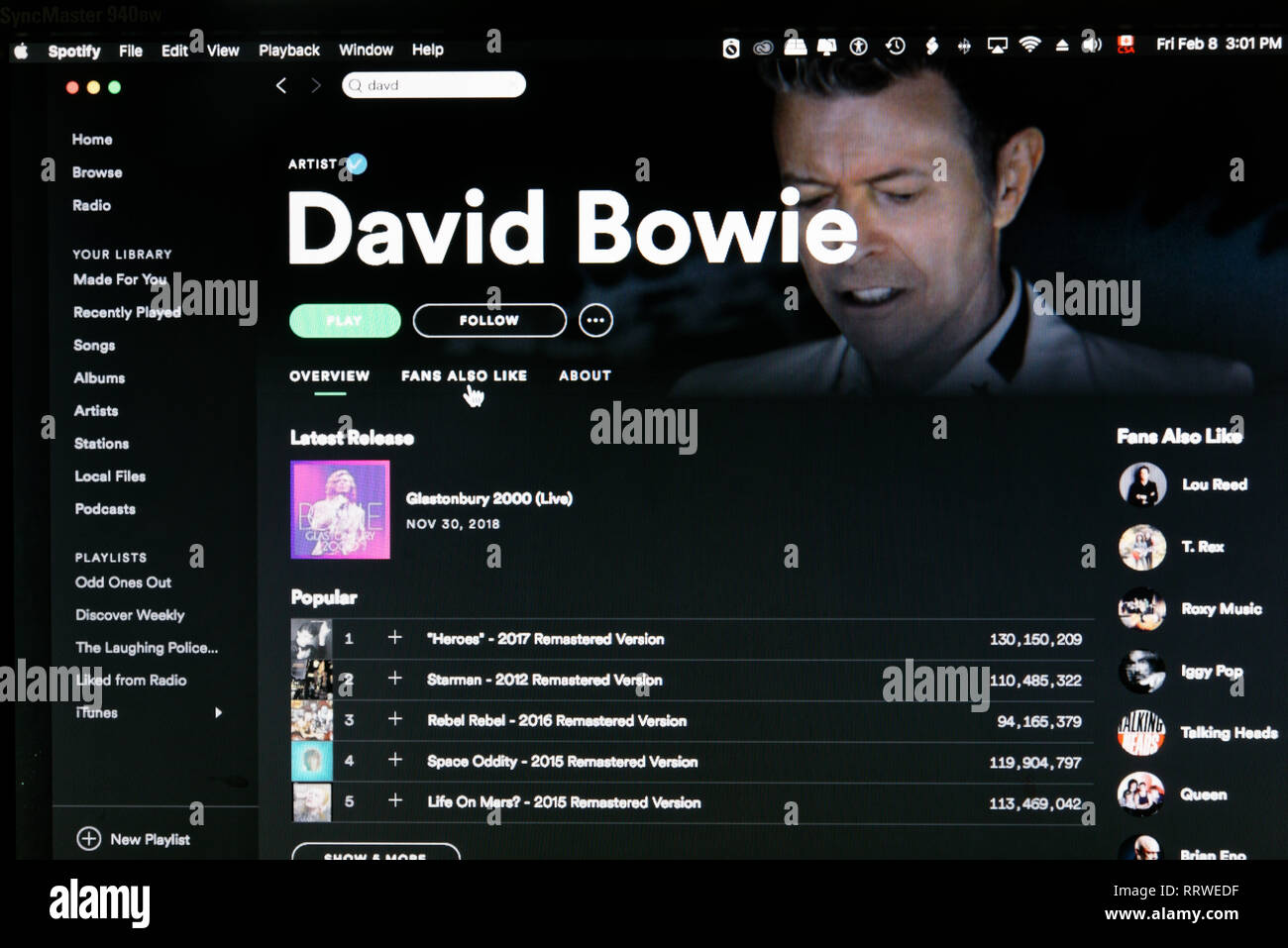Viewport: 1288px width, 948px height.
Task: Add "Heroes" track to library
Action: [x=394, y=638]
